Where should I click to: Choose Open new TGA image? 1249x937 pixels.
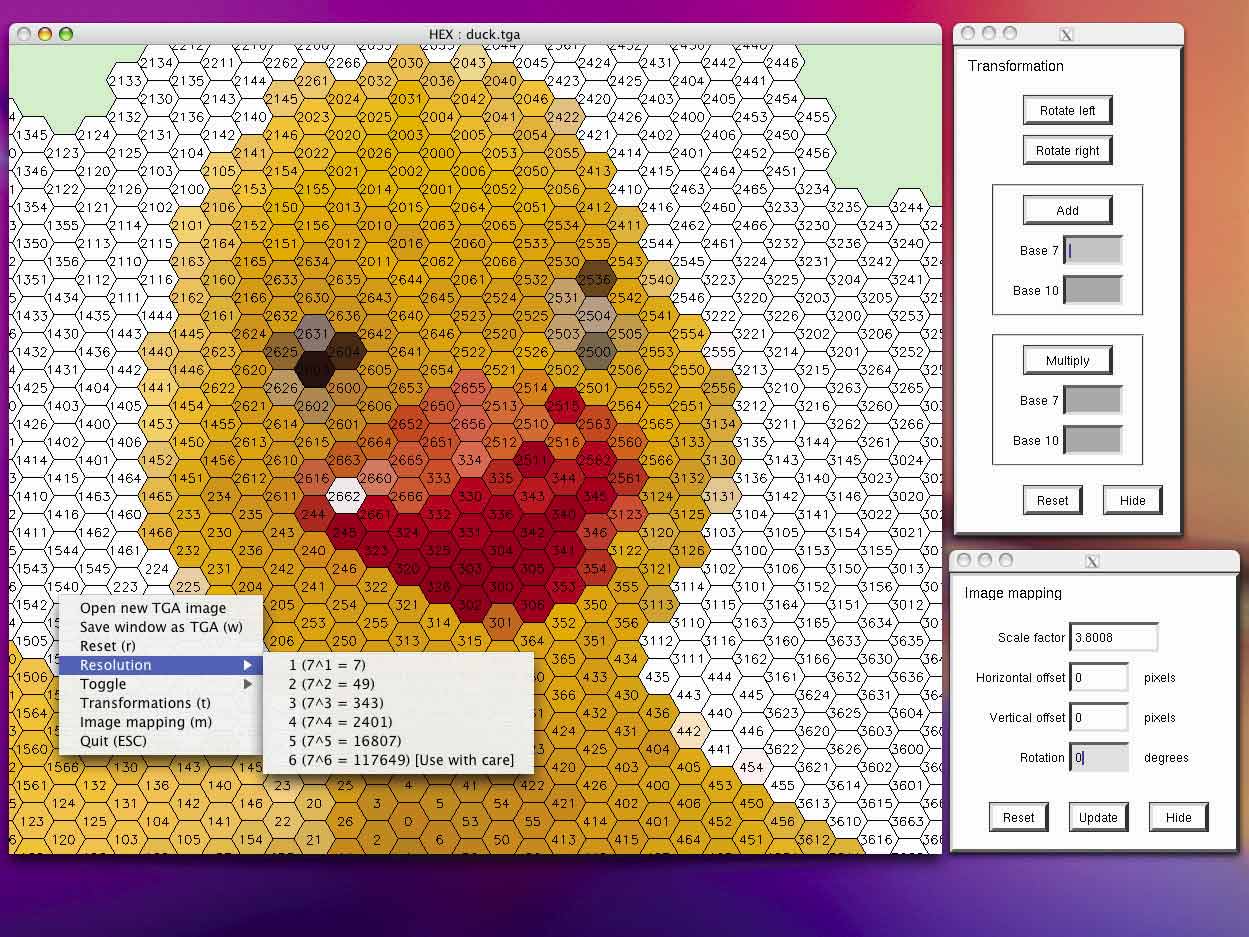(153, 608)
